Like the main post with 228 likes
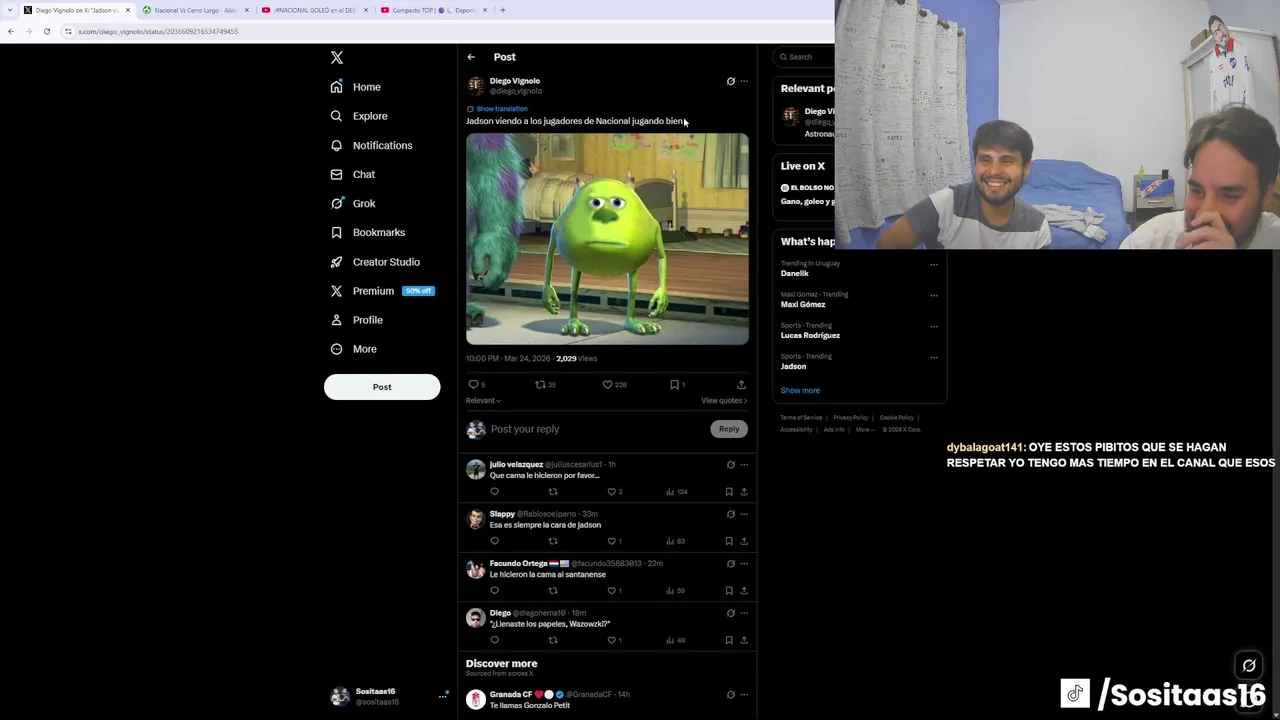Image resolution: width=1280 pixels, height=720 pixels. 608,384
